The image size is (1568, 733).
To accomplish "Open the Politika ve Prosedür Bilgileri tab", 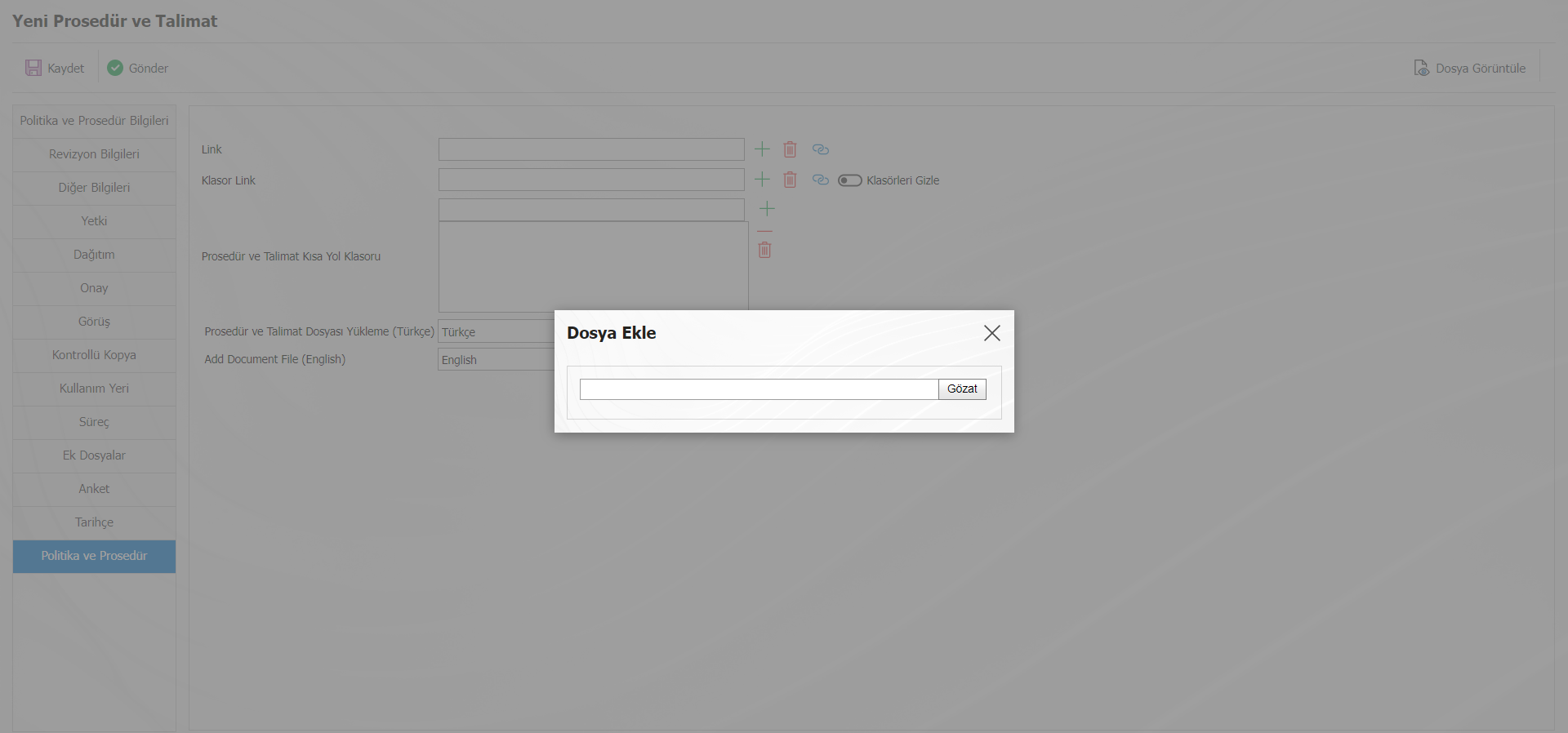I will tap(94, 121).
